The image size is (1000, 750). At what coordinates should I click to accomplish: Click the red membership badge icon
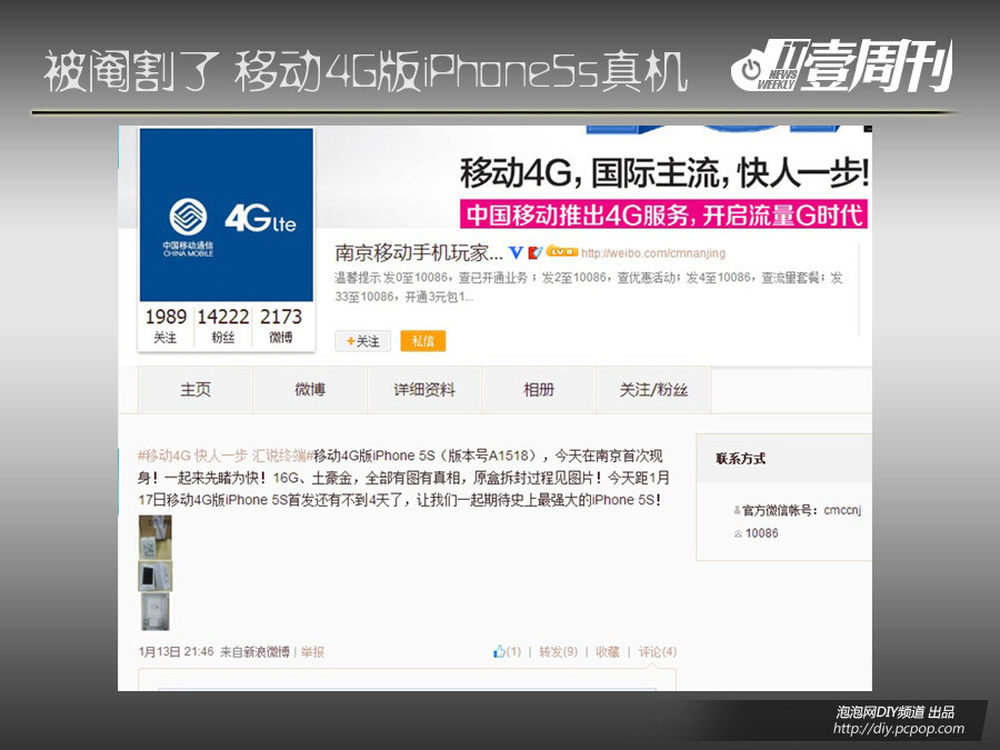pos(535,253)
